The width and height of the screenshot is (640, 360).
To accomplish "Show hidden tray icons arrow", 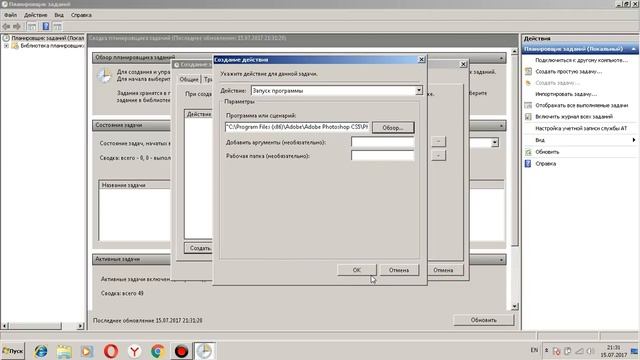I will [x=547, y=350].
